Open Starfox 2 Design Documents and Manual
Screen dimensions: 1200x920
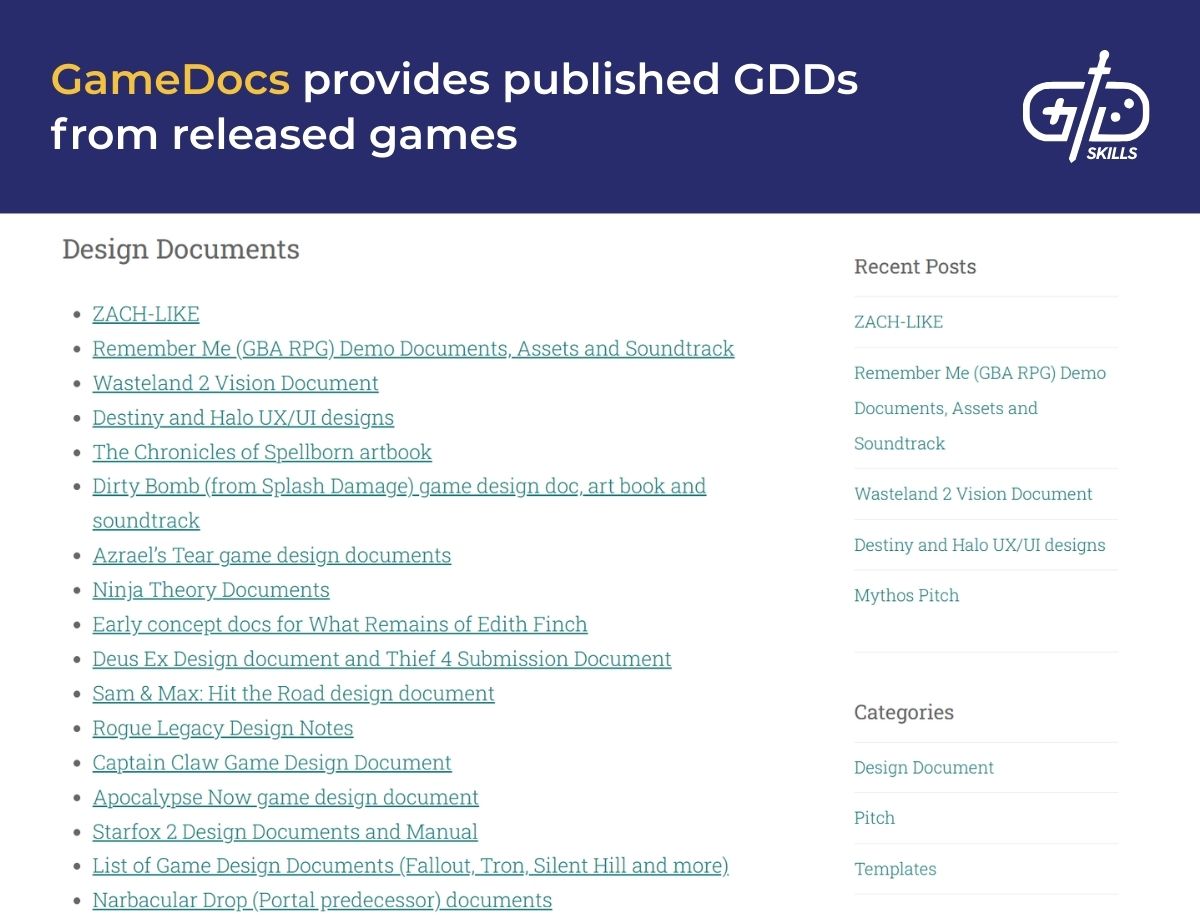285,832
